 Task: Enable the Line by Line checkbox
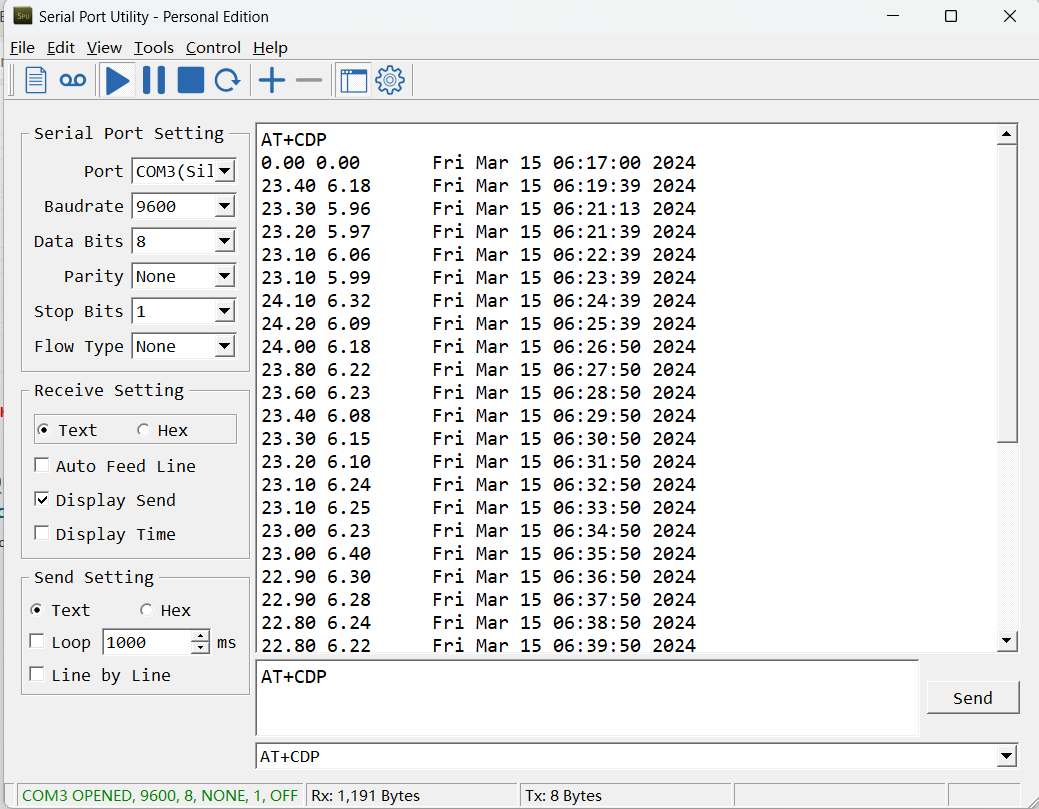click(x=37, y=674)
